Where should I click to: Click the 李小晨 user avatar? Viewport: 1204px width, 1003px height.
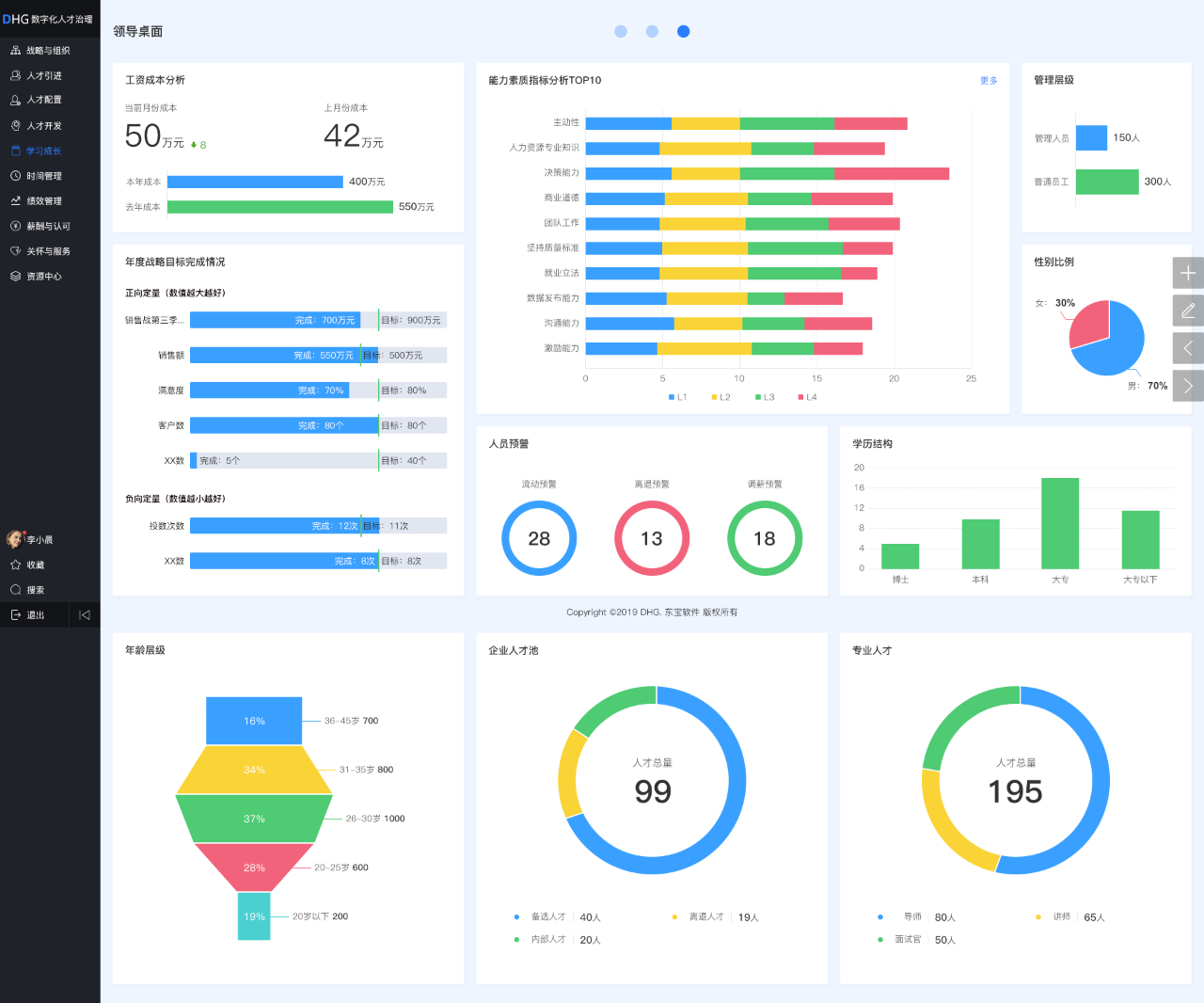[15, 539]
